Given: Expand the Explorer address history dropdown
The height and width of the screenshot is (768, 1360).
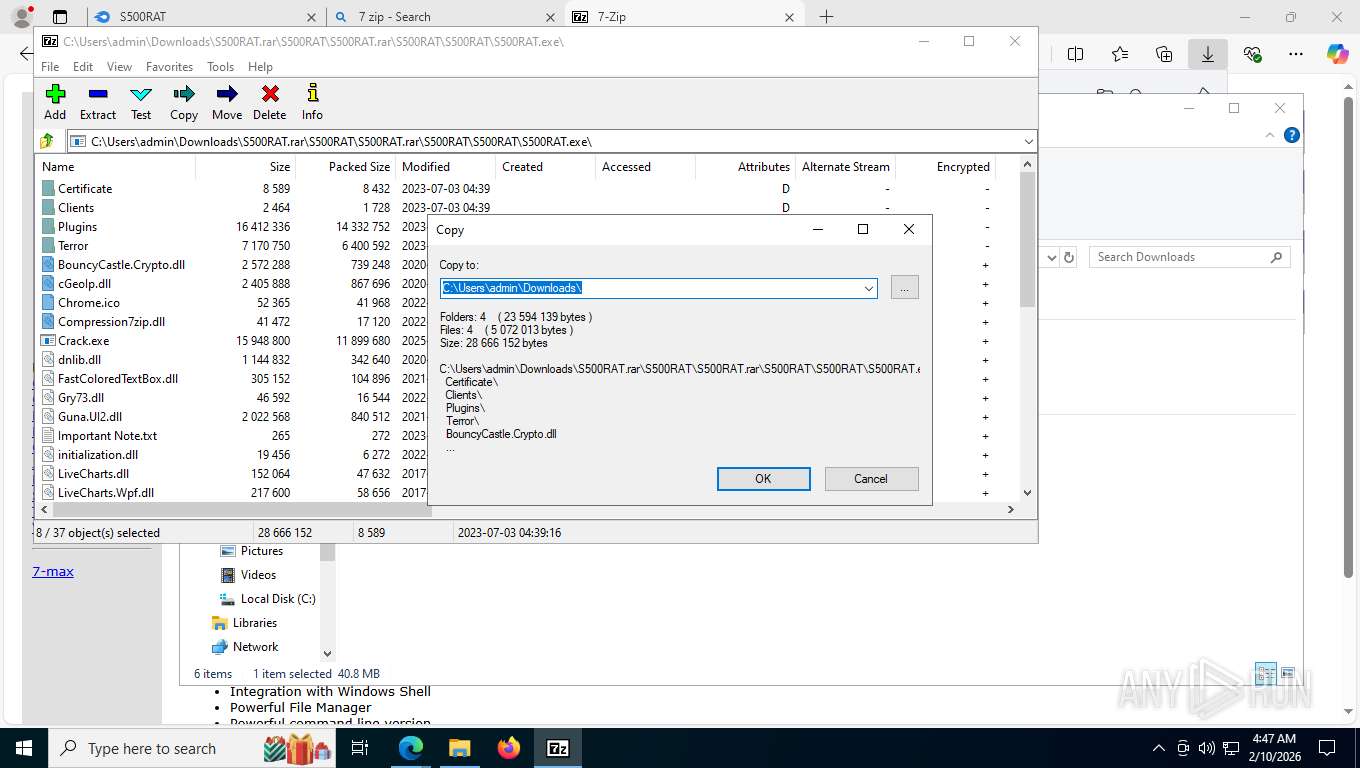Looking at the screenshot, I should tap(1051, 257).
